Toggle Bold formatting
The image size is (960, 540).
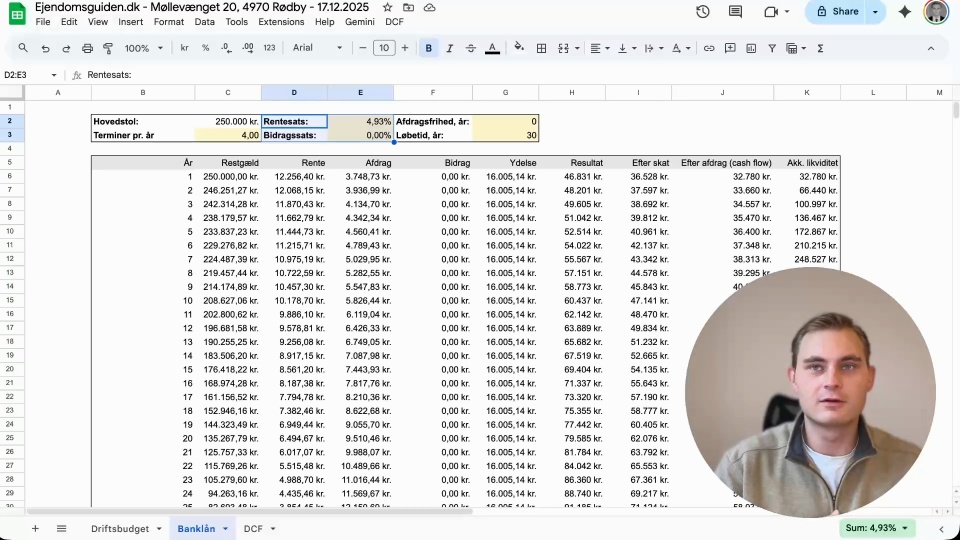coord(429,48)
